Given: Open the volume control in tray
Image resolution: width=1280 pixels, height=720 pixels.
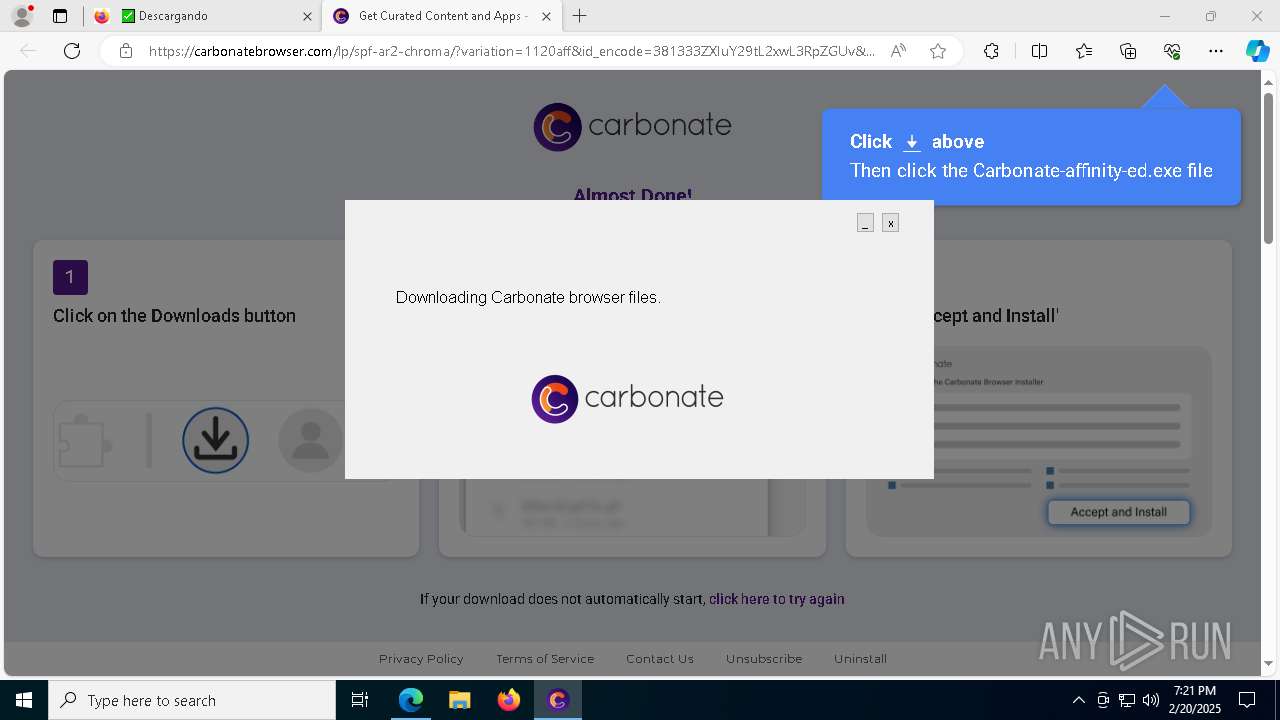Looking at the screenshot, I should [x=1151, y=700].
